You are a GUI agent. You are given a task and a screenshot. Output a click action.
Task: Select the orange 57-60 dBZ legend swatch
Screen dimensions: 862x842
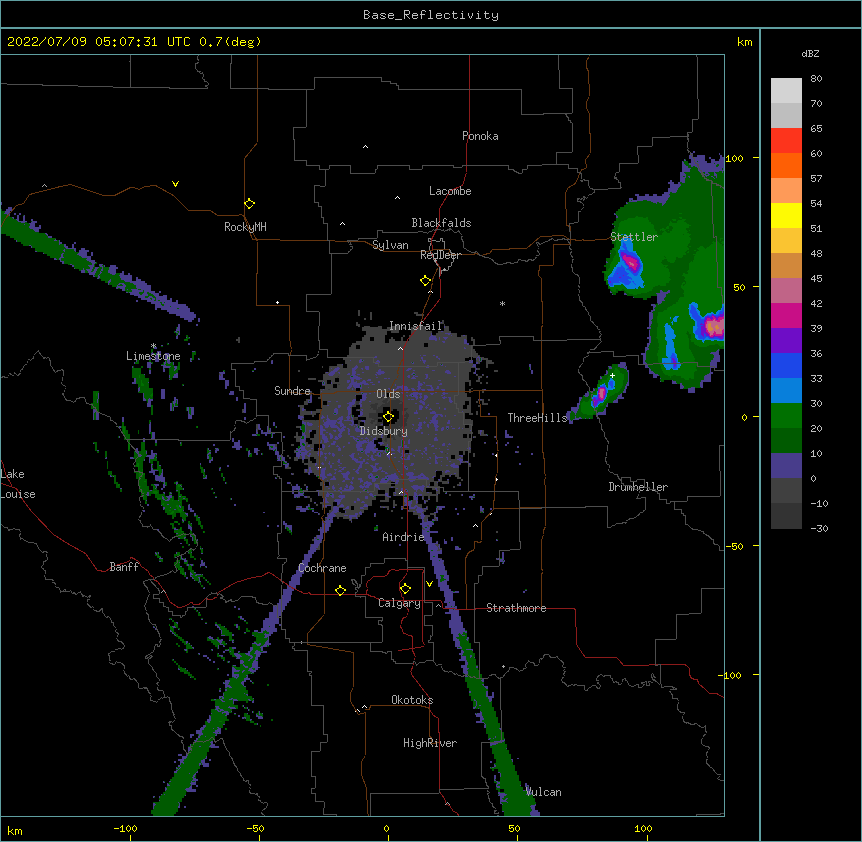click(x=786, y=165)
